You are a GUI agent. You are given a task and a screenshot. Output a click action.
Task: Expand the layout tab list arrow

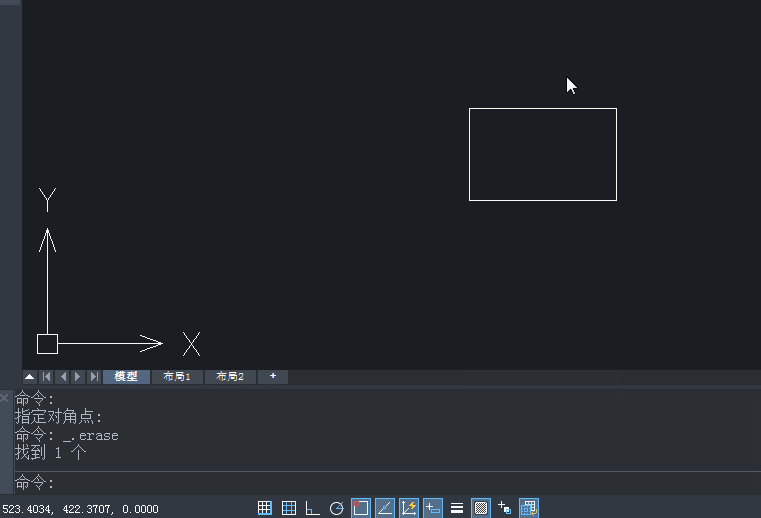pyautogui.click(x=30, y=377)
